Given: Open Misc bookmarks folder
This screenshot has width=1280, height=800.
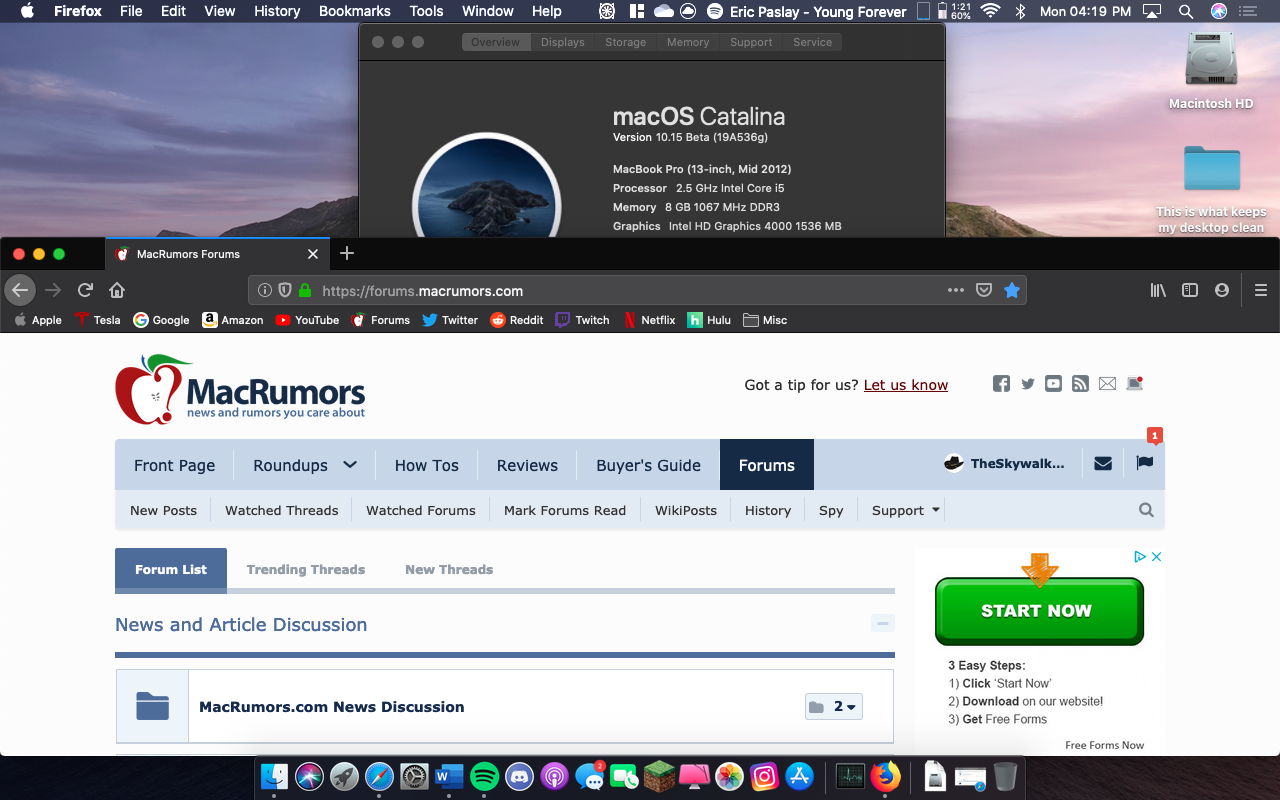Looking at the screenshot, I should (x=765, y=320).
